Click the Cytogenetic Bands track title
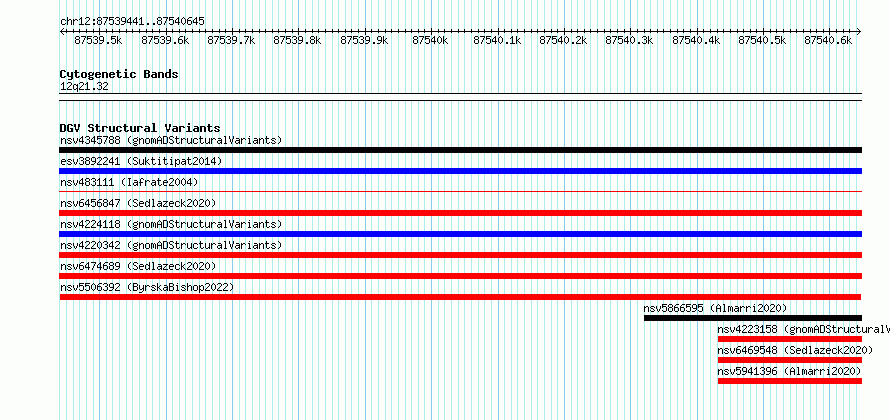This screenshot has width=890, height=420. click(119, 74)
